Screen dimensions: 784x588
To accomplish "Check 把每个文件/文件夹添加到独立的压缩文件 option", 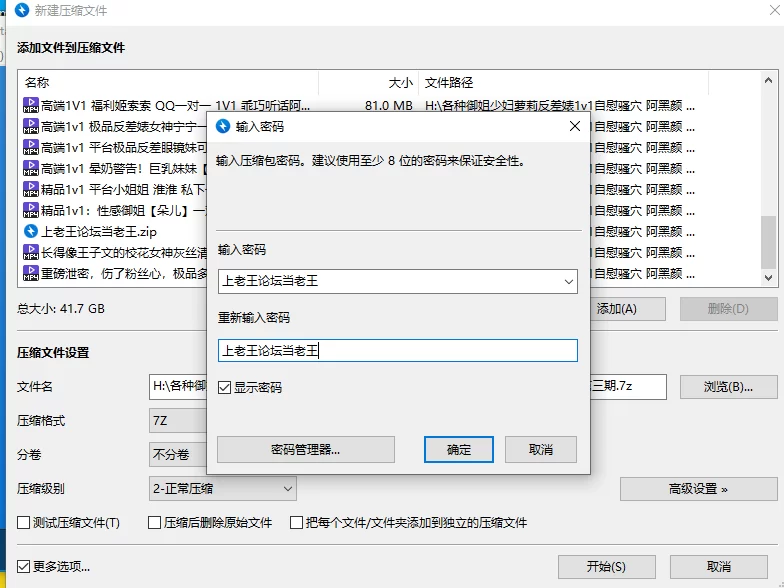I will [296, 522].
